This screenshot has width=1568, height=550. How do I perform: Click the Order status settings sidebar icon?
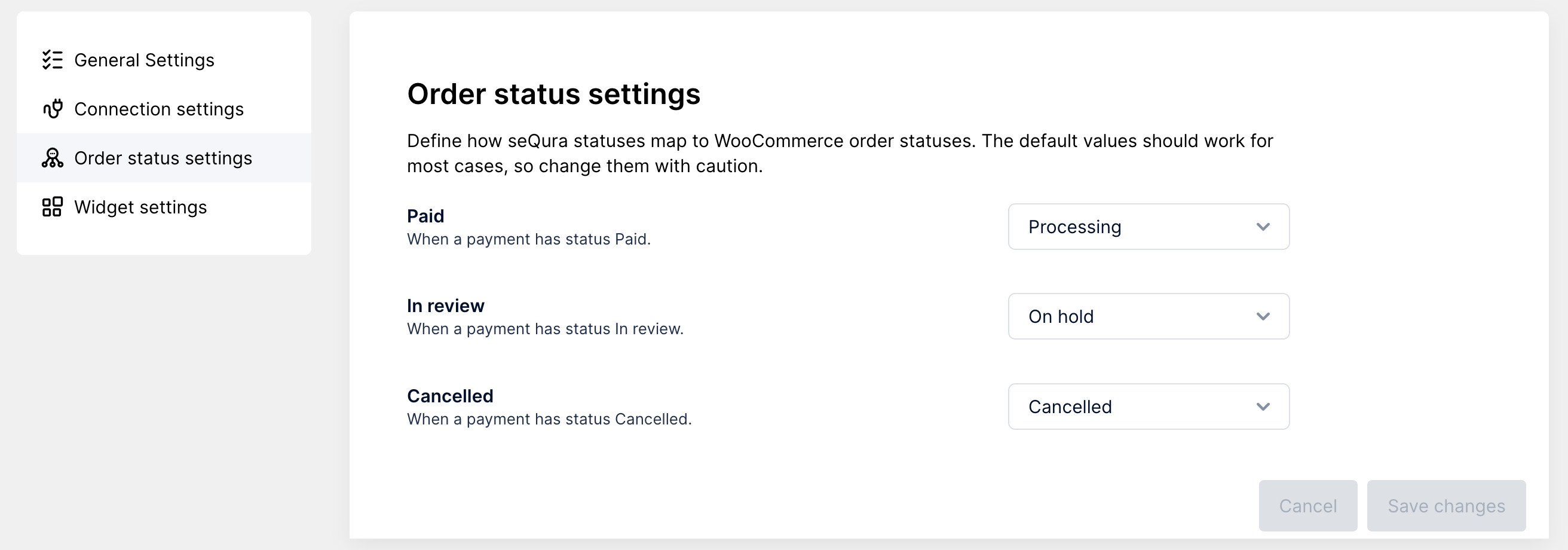(x=53, y=158)
